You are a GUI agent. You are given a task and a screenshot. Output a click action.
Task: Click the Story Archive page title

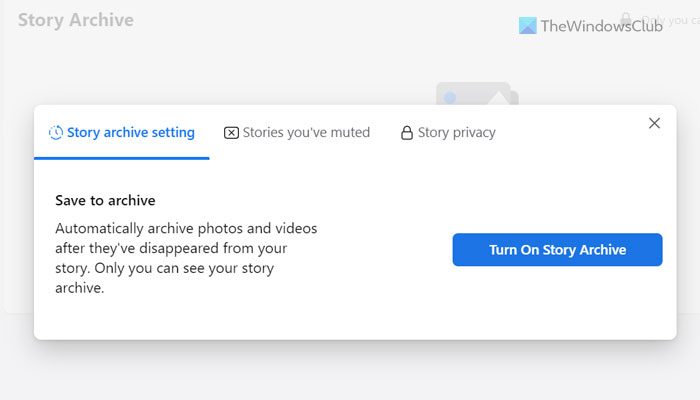pos(76,20)
